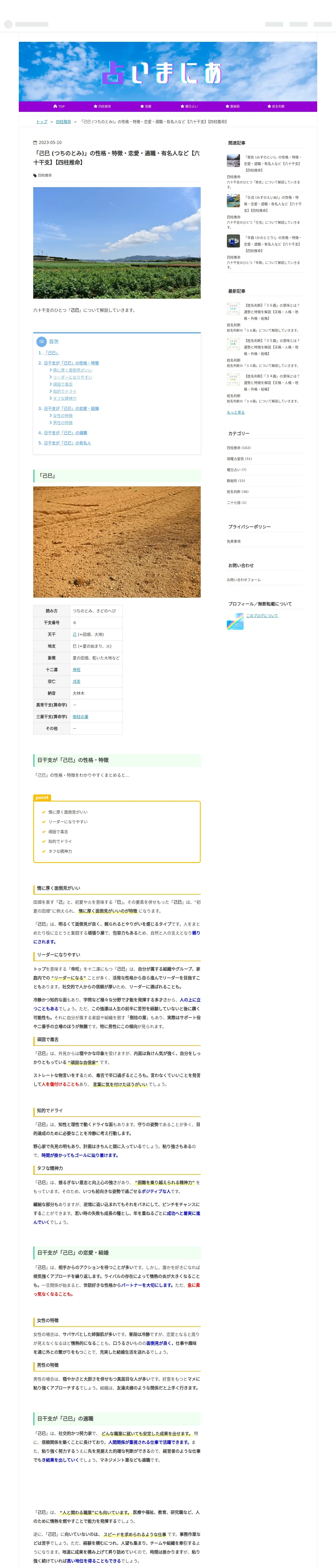Viewport: 336px width, 1568px height.
Task: Open category 二十七宿 (1)
Action: click(x=237, y=503)
